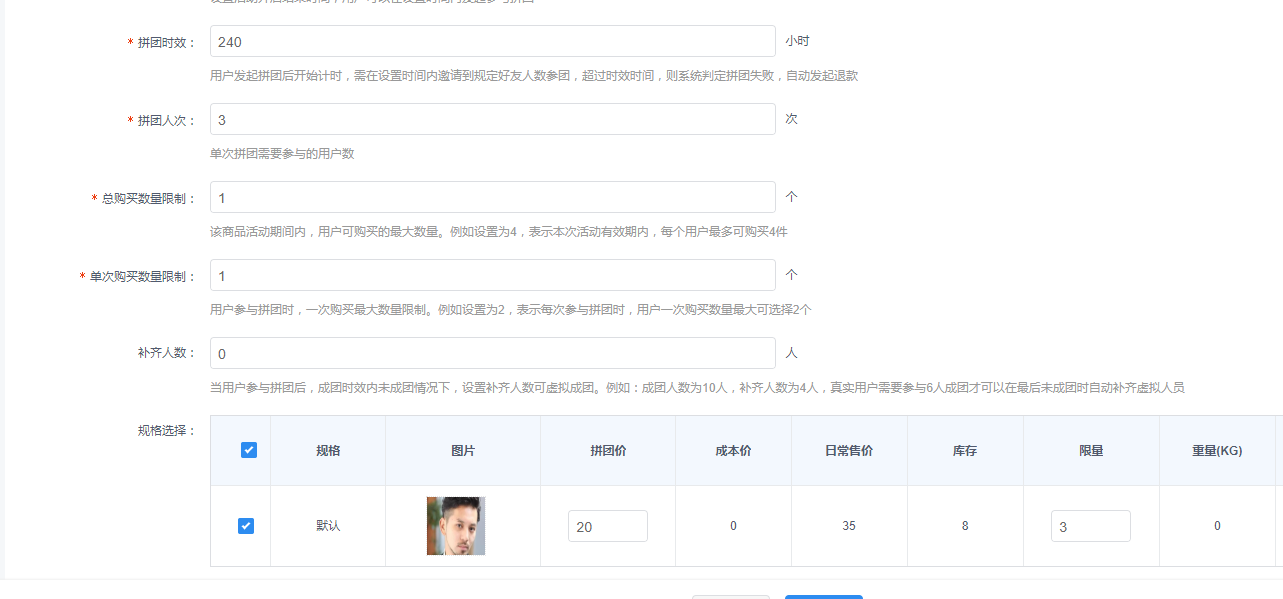Edit the 拼团价 input showing 20

point(608,526)
